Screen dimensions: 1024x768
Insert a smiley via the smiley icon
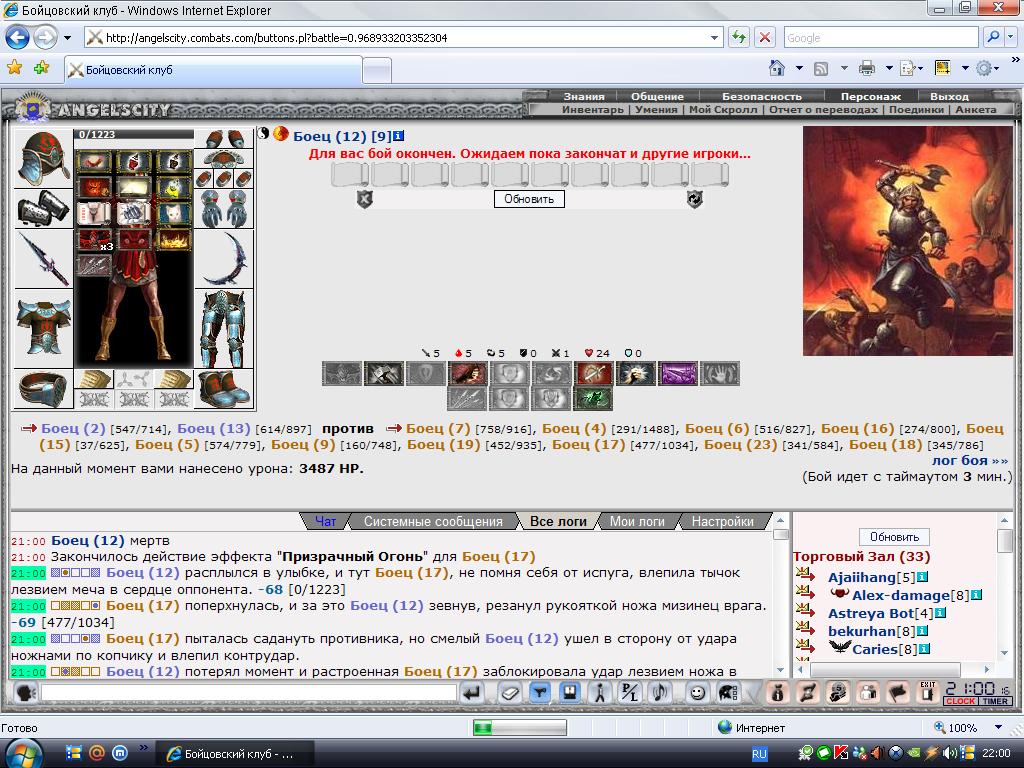pos(697,692)
